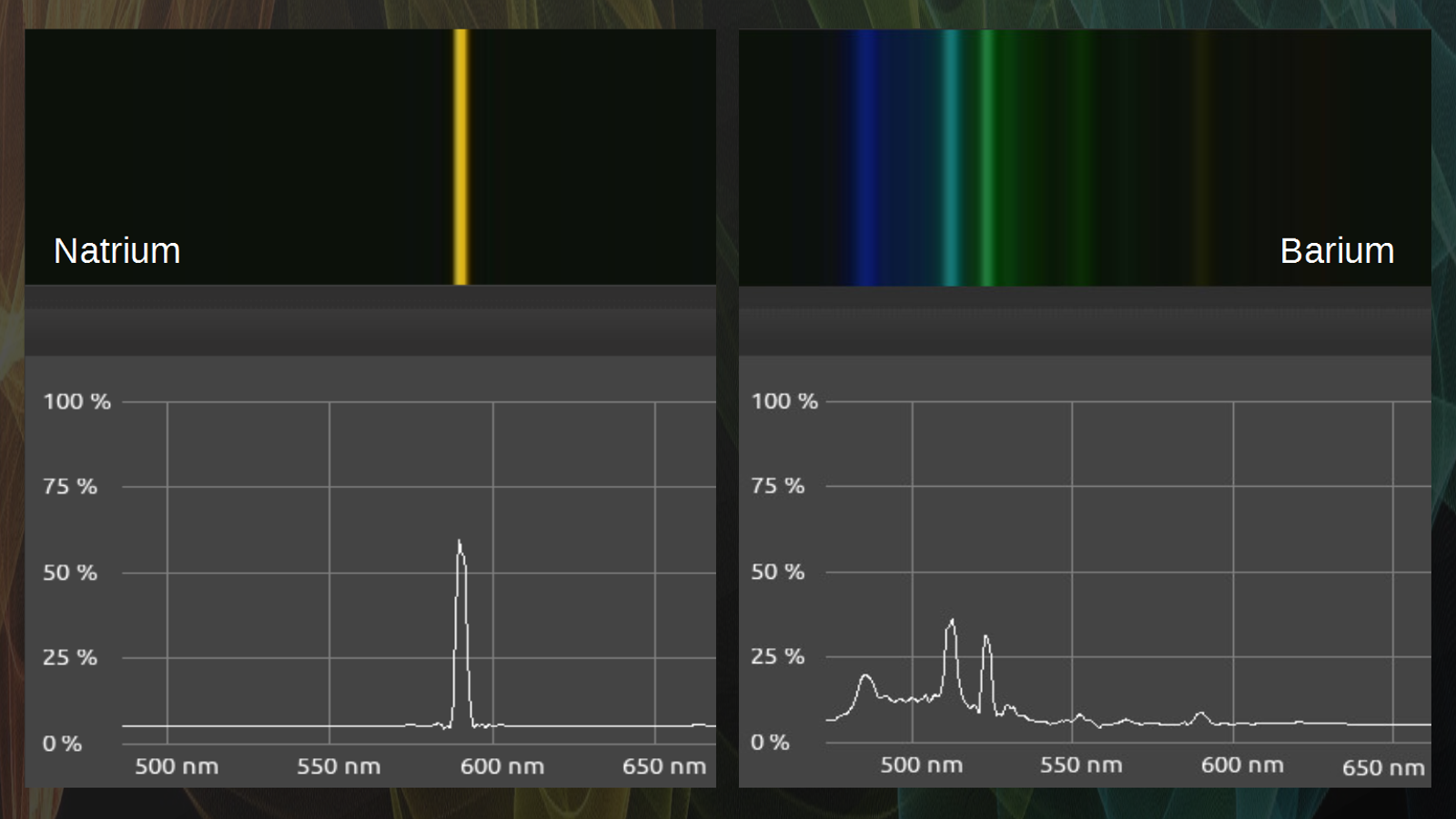This screenshot has width=1456, height=819.
Task: Click "25 %" label on Barium graph
Action: click(778, 656)
